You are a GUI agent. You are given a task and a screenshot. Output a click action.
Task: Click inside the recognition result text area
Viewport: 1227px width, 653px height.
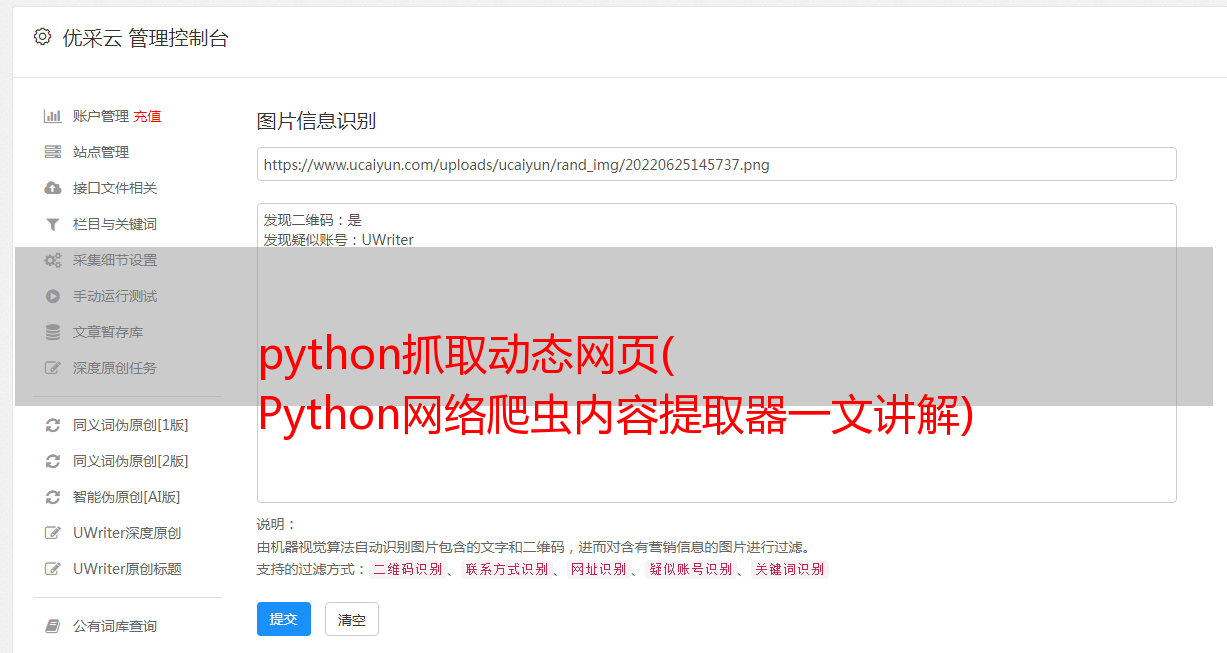[x=716, y=352]
